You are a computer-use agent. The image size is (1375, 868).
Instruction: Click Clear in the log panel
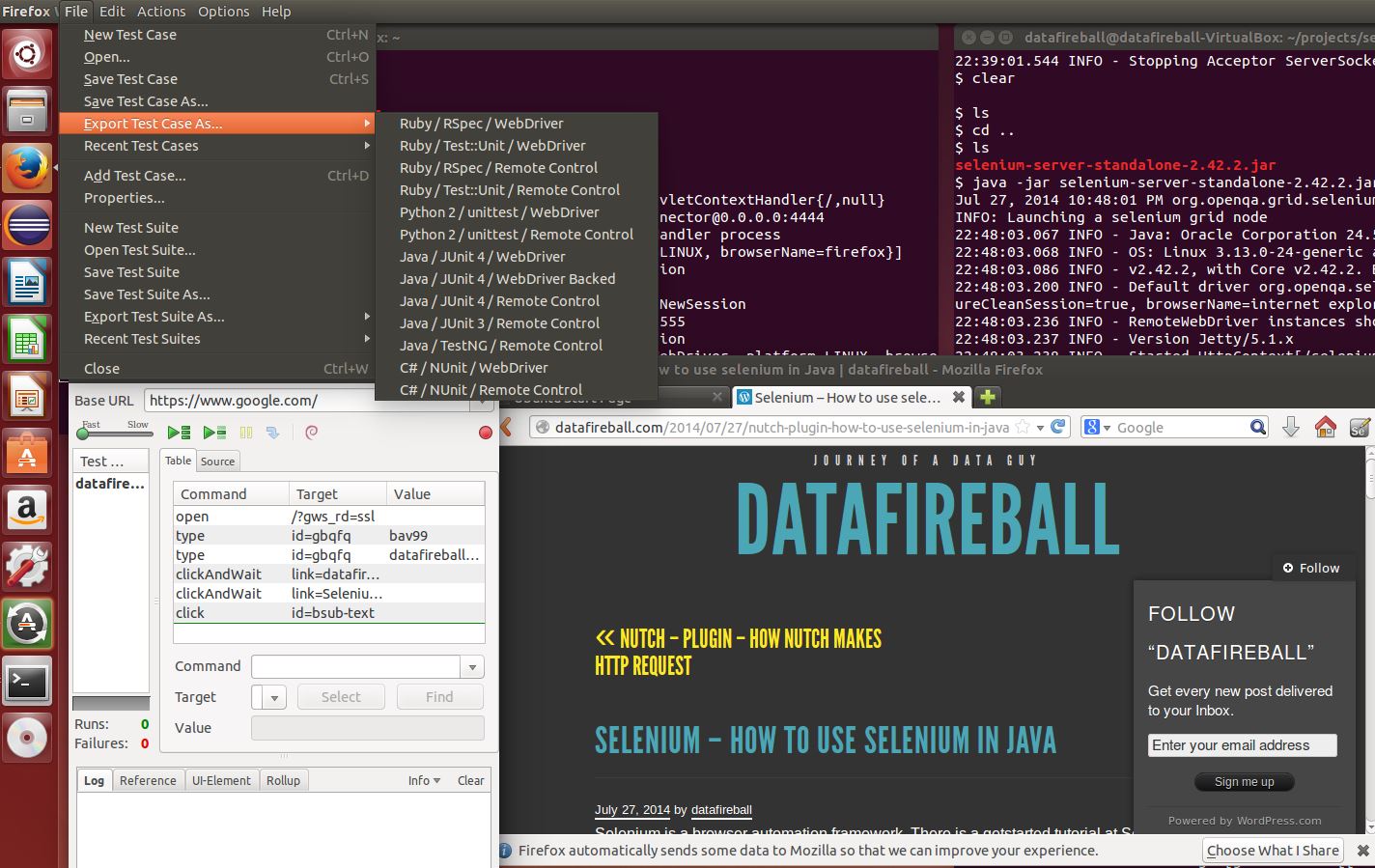[x=470, y=780]
